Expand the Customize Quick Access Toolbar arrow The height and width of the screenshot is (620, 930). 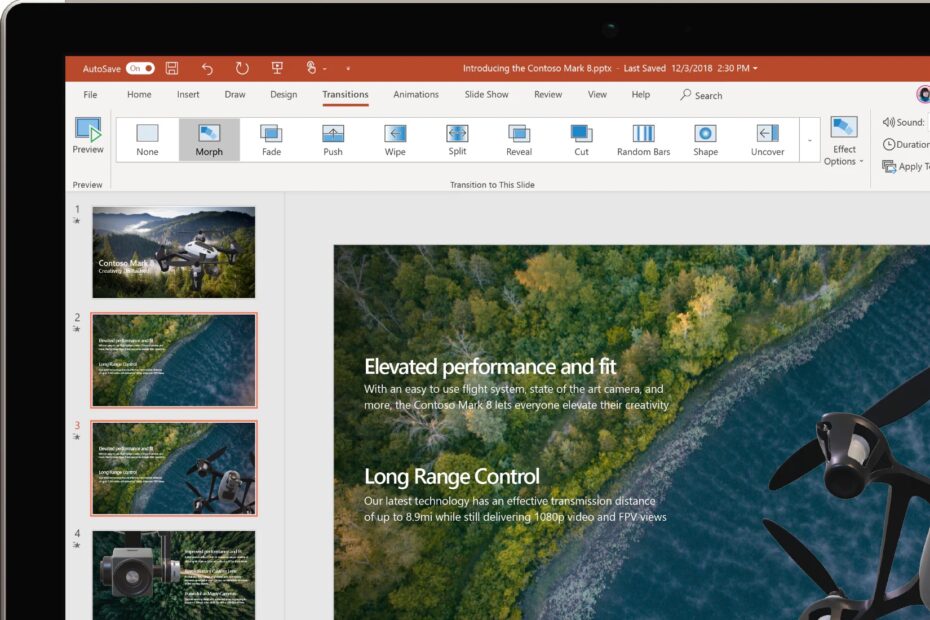(348, 69)
